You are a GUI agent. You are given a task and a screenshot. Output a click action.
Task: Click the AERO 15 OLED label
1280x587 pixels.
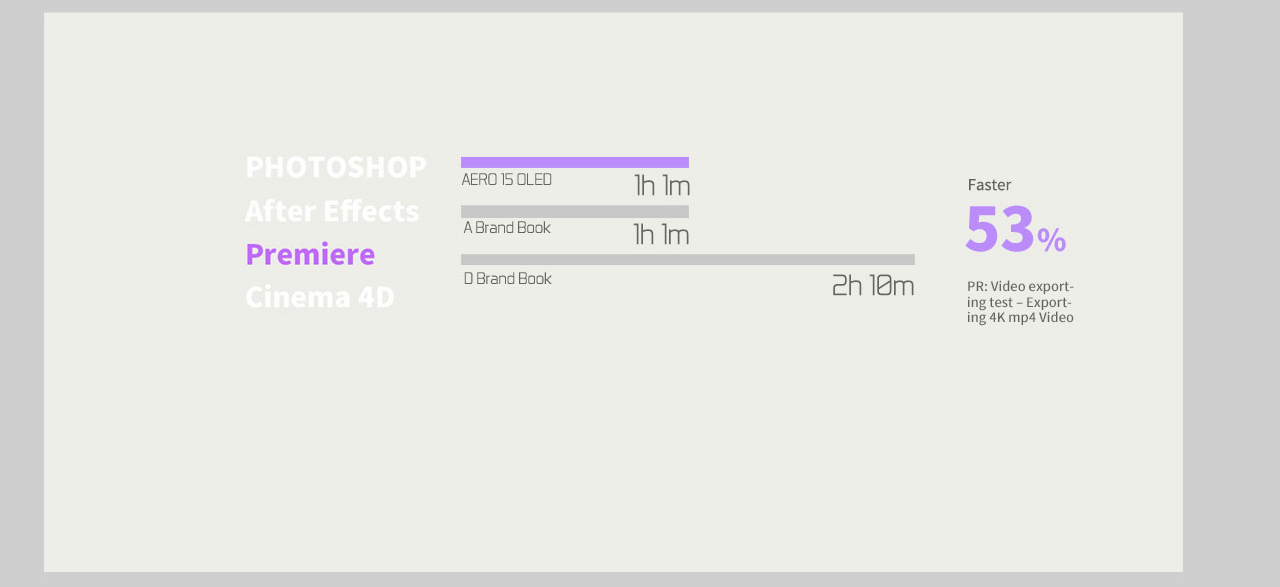[x=506, y=180]
